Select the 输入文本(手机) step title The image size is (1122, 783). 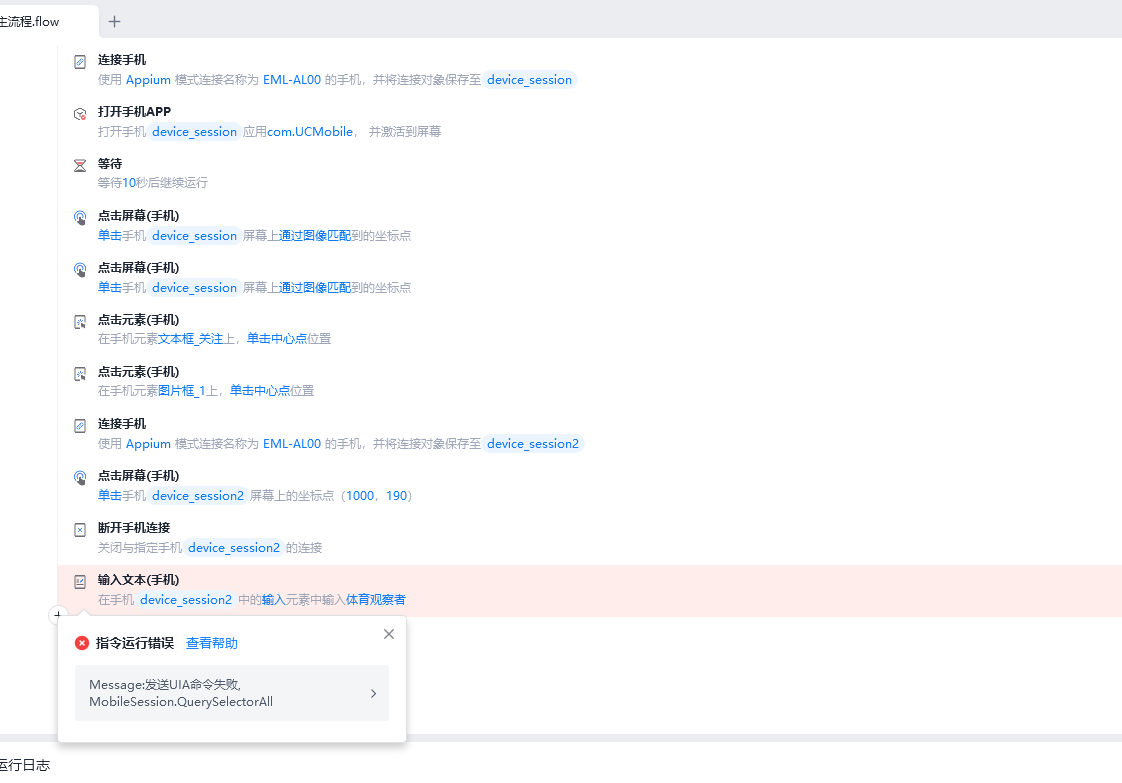pyautogui.click(x=139, y=580)
